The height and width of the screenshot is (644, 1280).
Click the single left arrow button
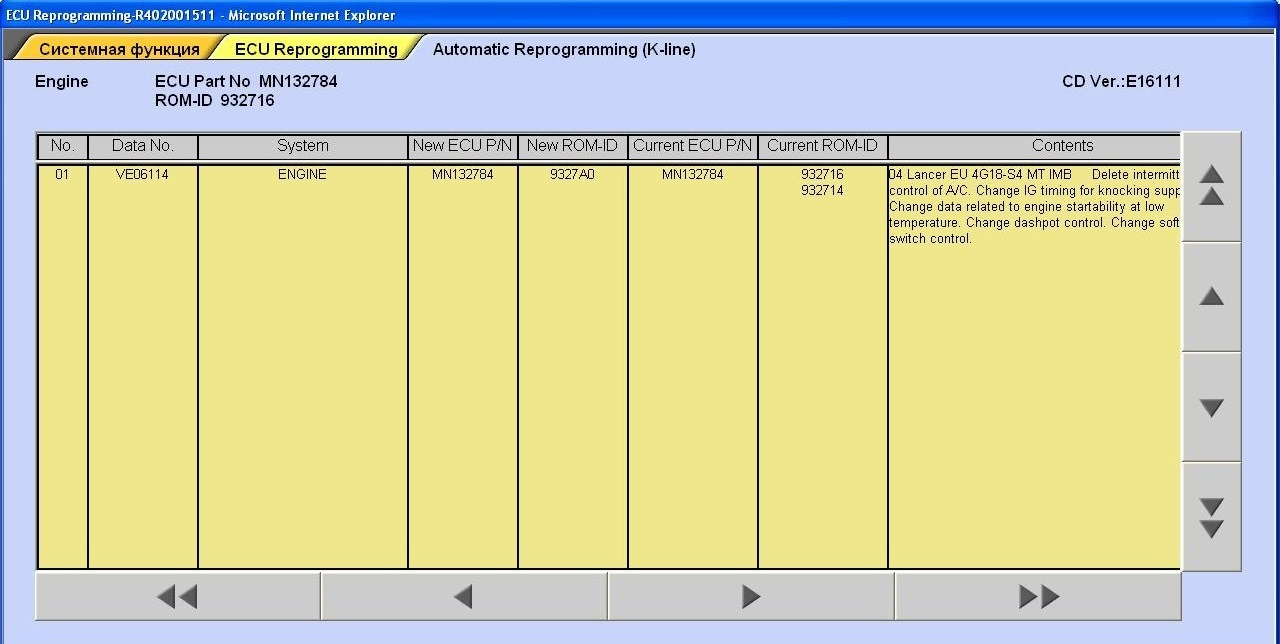click(464, 597)
